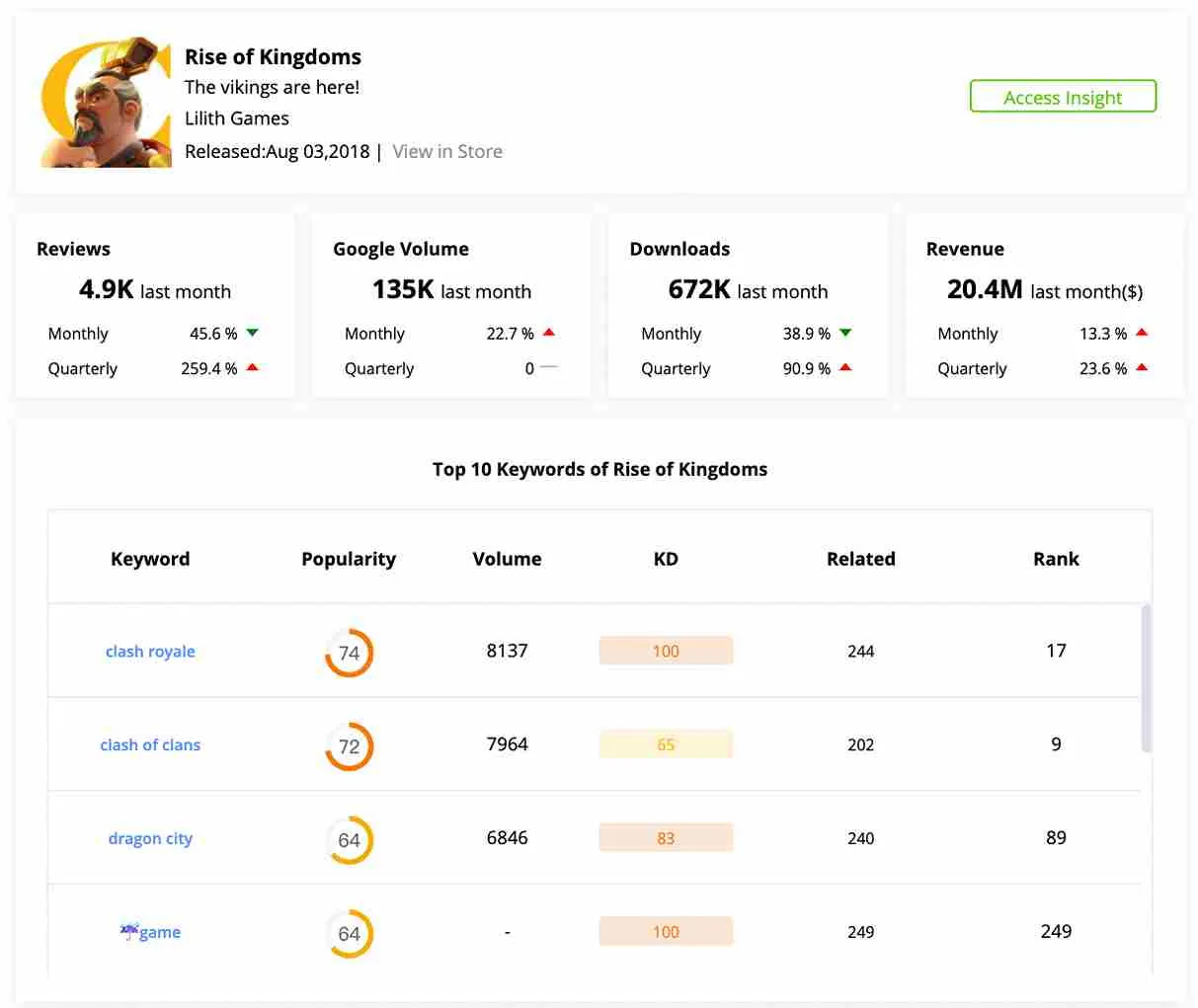This screenshot has height=1008, width=1198.
Task: Click the green arrow beside Monthly downloads
Action: tap(845, 334)
